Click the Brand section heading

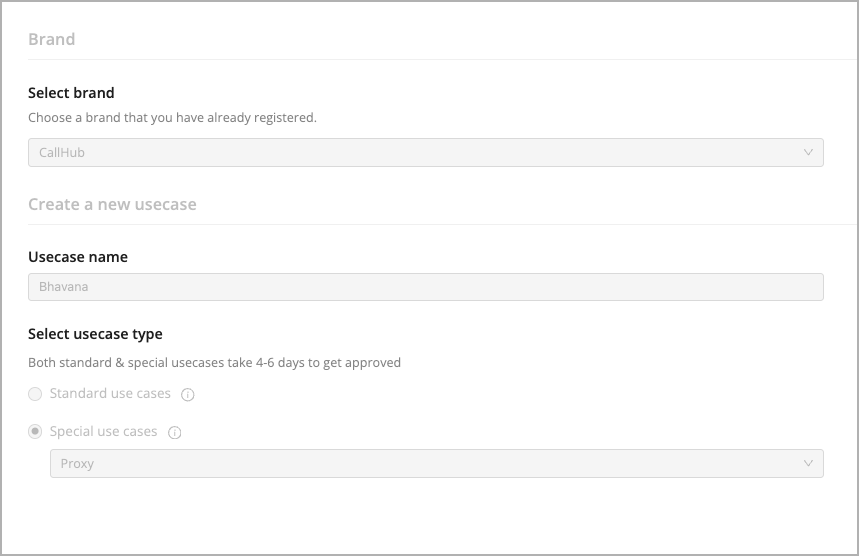pos(51,39)
